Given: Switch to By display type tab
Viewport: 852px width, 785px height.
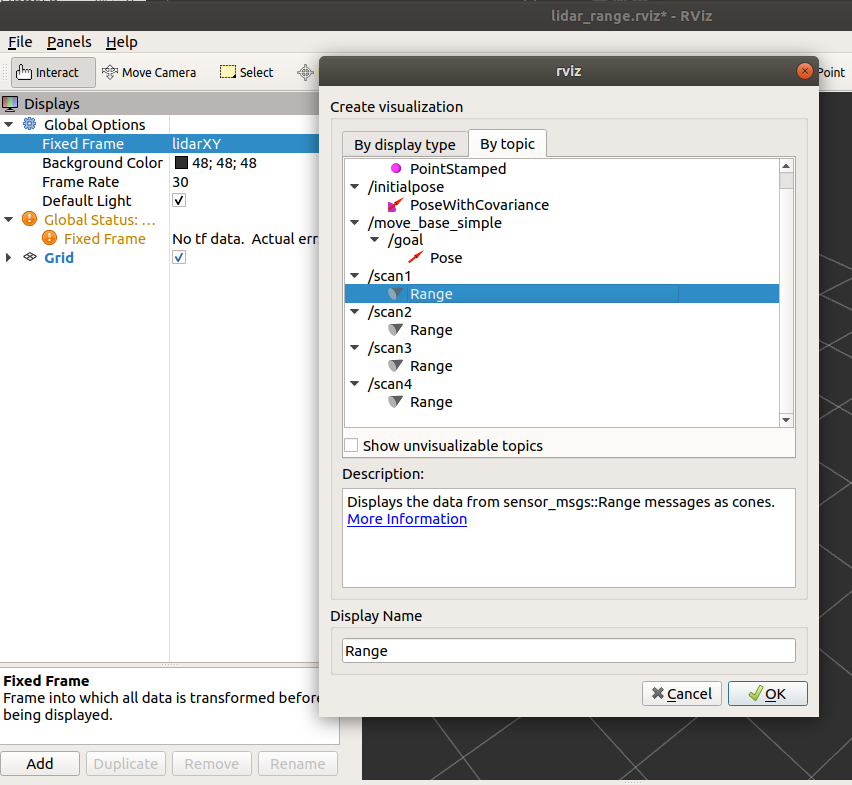Looking at the screenshot, I should pyautogui.click(x=405, y=145).
